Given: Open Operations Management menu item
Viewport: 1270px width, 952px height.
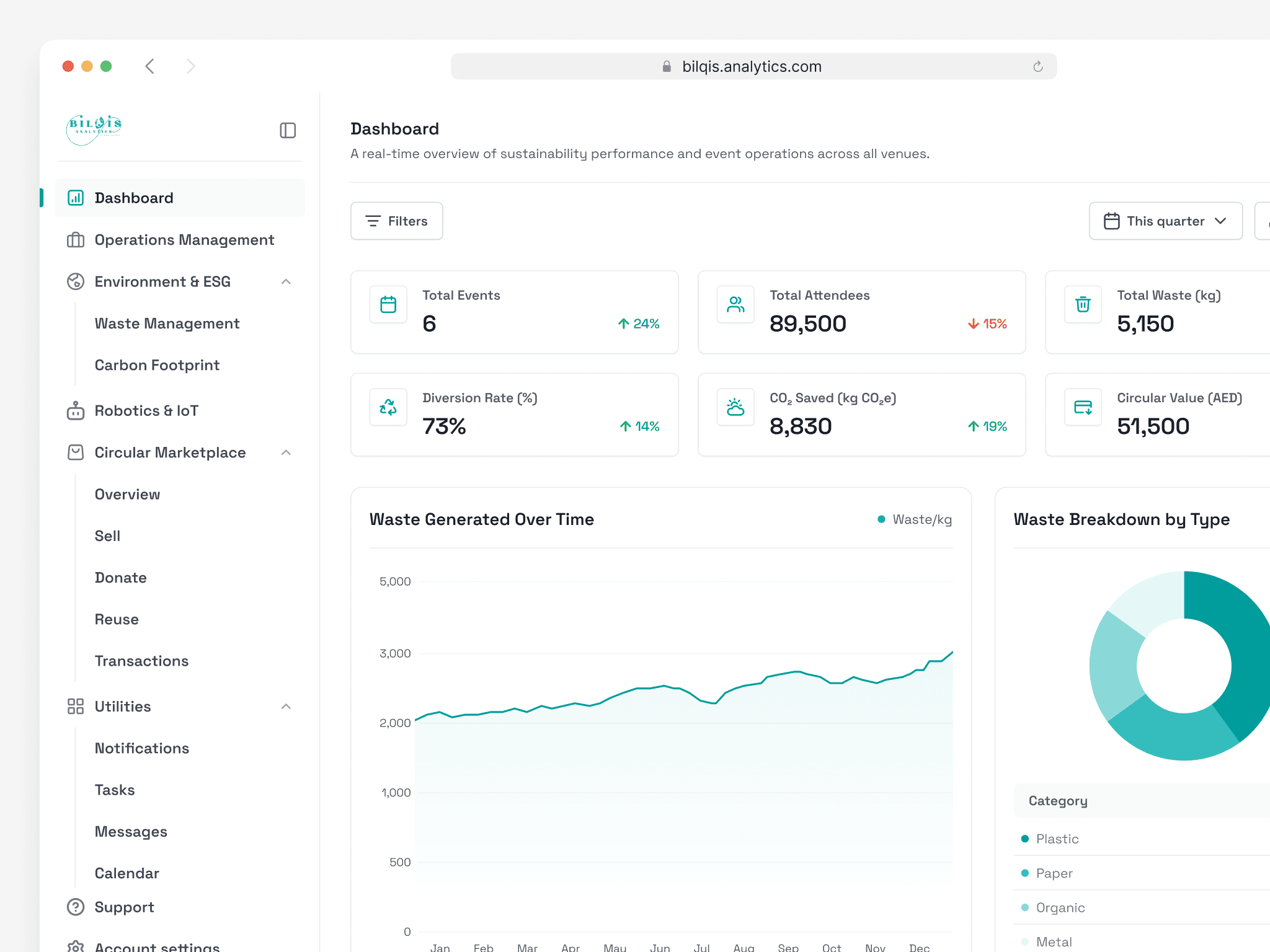Looking at the screenshot, I should click(x=184, y=240).
